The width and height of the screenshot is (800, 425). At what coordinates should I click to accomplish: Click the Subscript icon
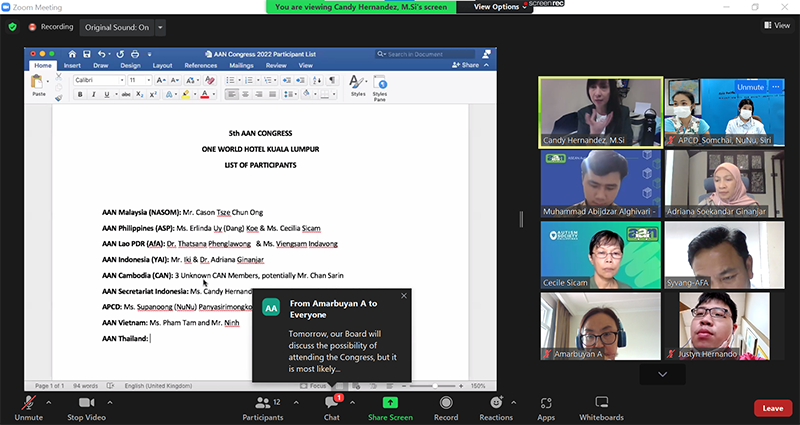point(139,94)
